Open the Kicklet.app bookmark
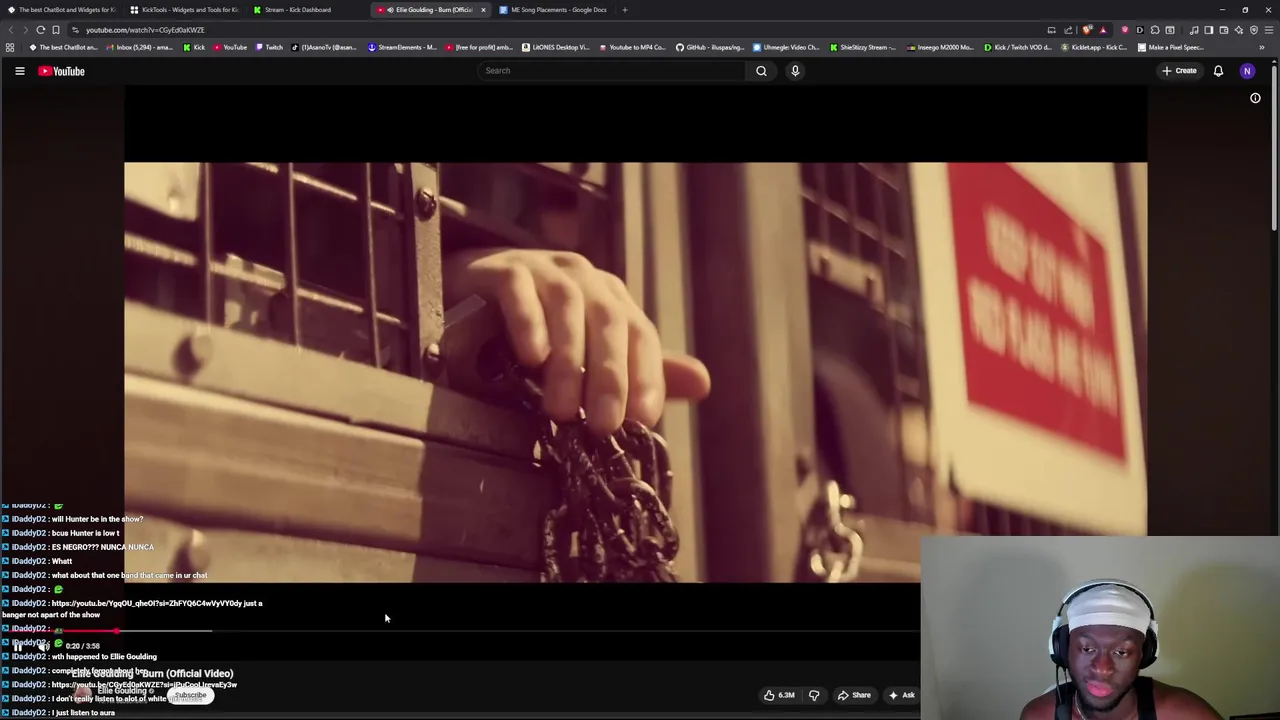This screenshot has width=1280, height=720. pos(1093,47)
